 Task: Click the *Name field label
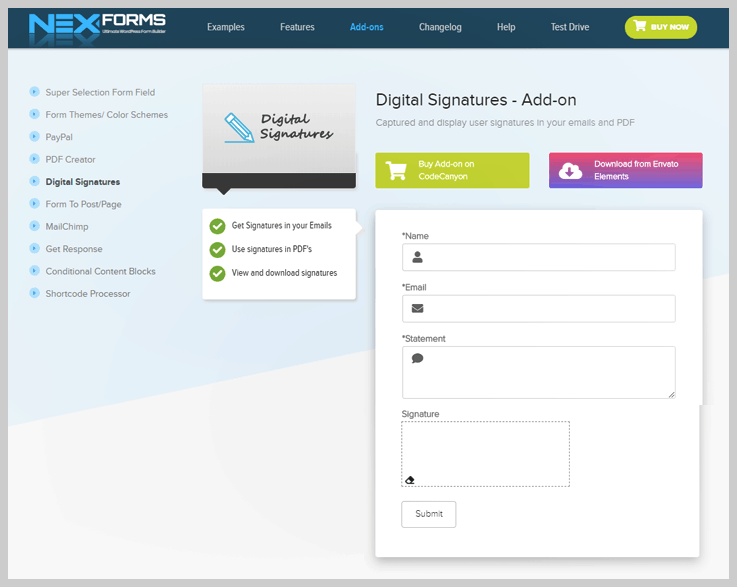click(415, 236)
